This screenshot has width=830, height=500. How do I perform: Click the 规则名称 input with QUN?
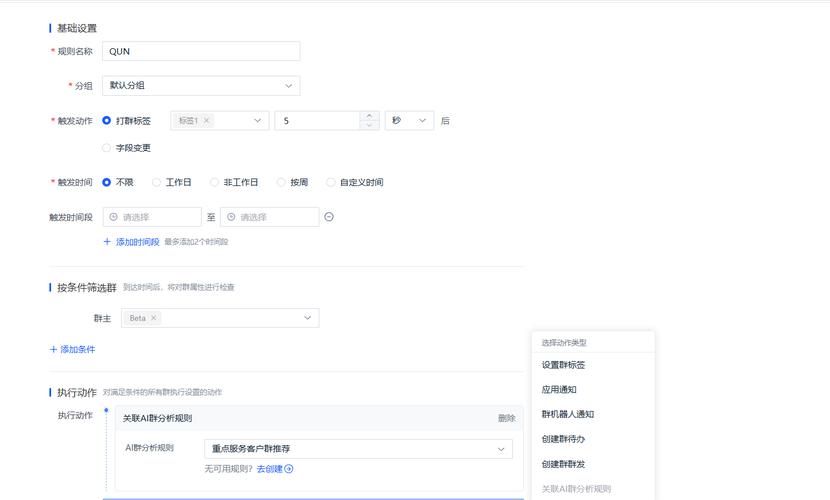click(201, 51)
